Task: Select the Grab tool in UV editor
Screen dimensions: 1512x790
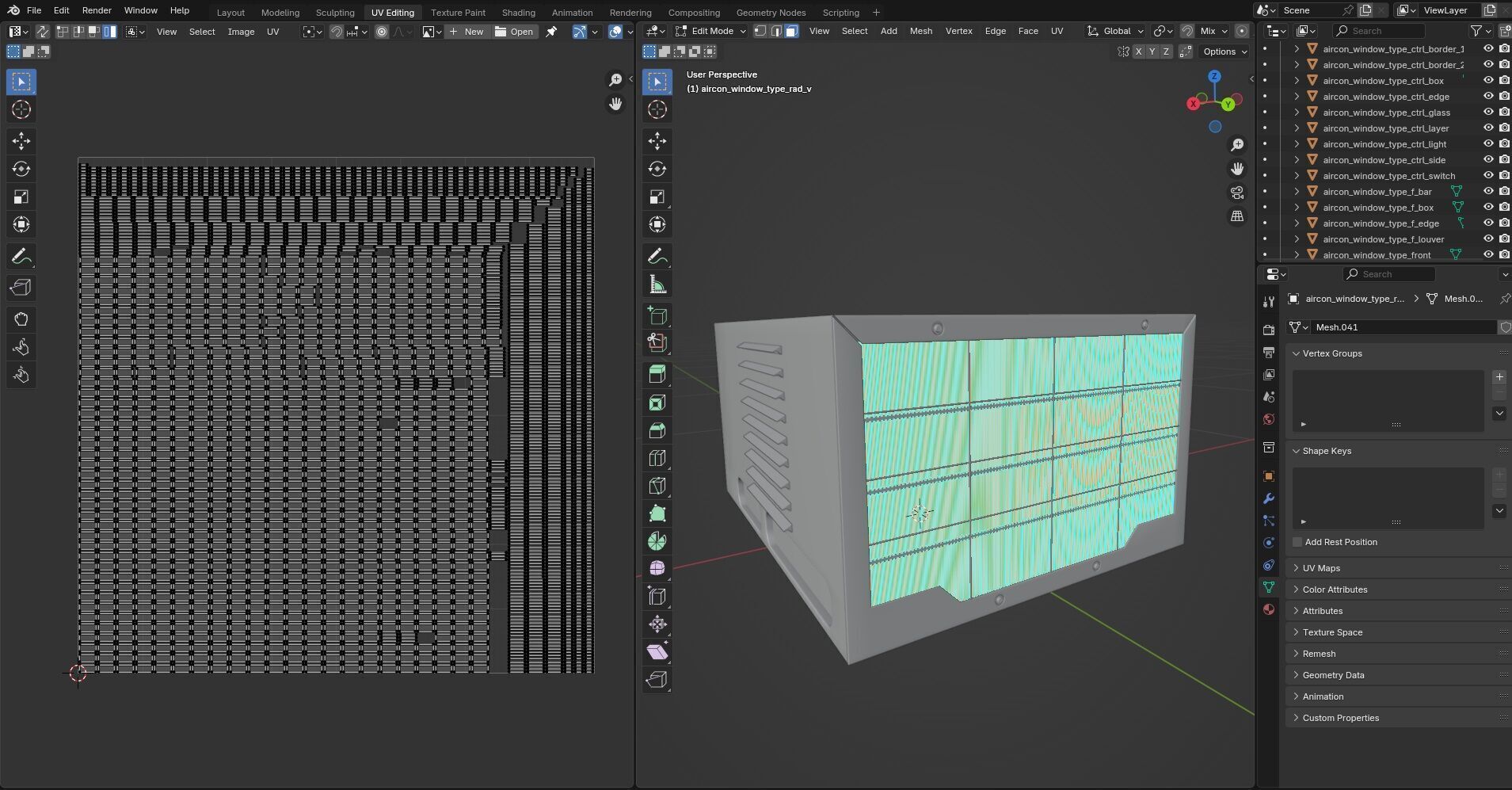Action: (x=21, y=319)
